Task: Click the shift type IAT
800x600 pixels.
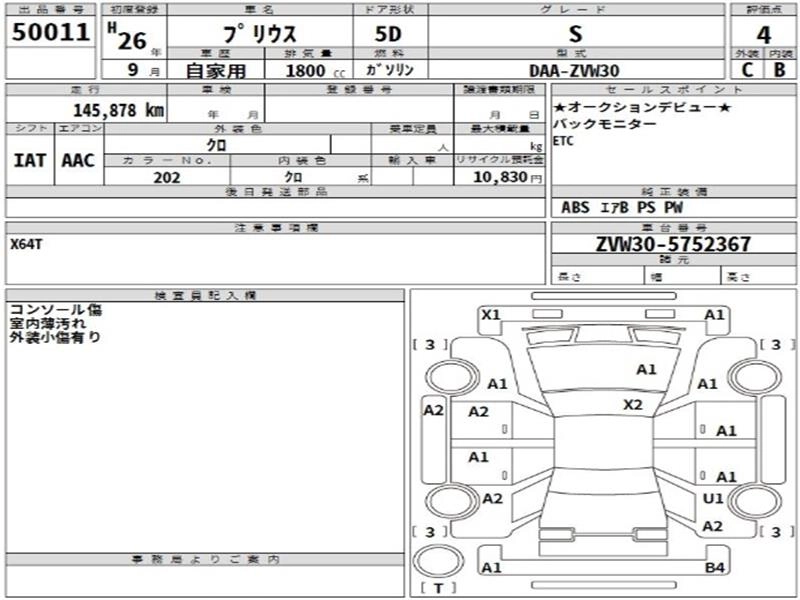Action: [x=30, y=161]
